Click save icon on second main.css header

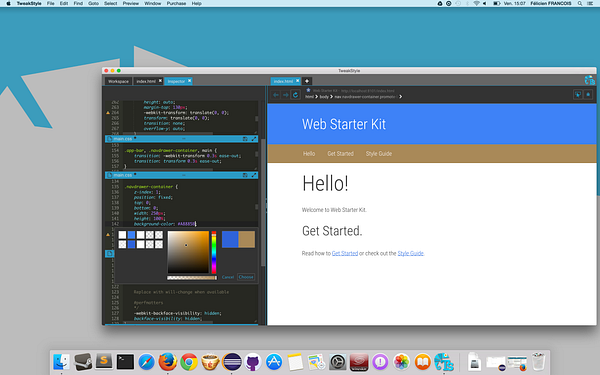point(245,175)
